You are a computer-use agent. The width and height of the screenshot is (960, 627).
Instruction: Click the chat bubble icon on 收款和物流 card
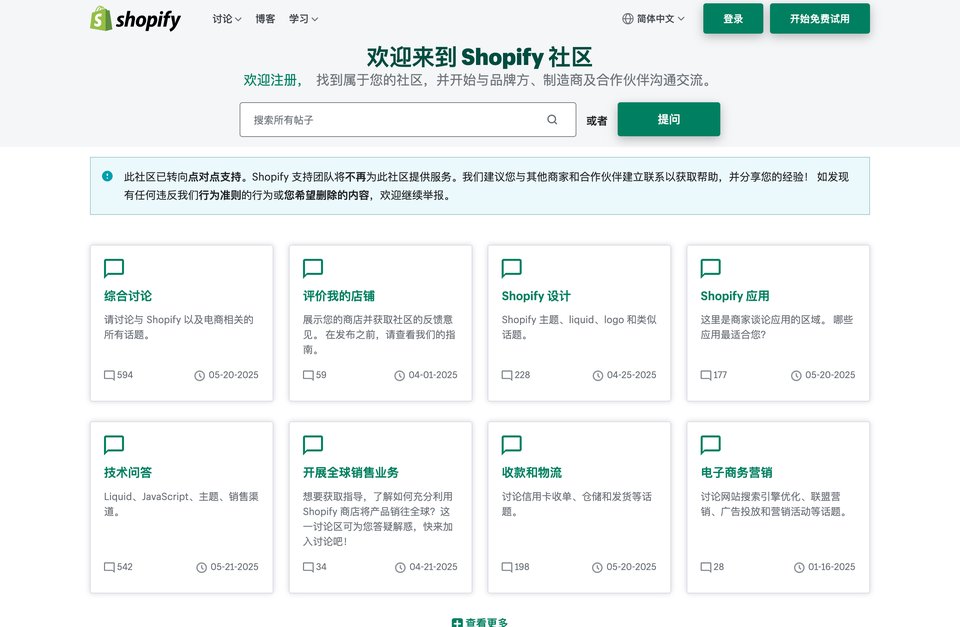512,445
